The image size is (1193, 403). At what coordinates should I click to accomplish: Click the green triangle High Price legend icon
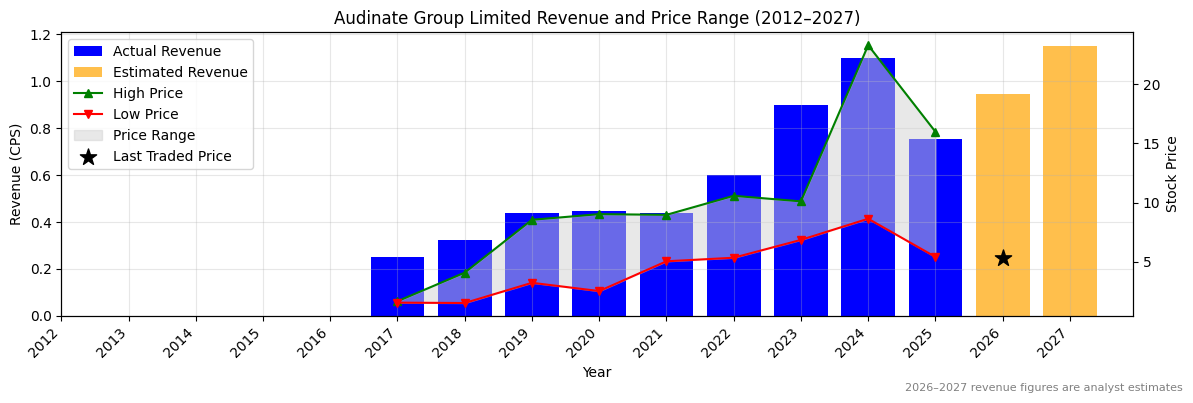tap(88, 94)
